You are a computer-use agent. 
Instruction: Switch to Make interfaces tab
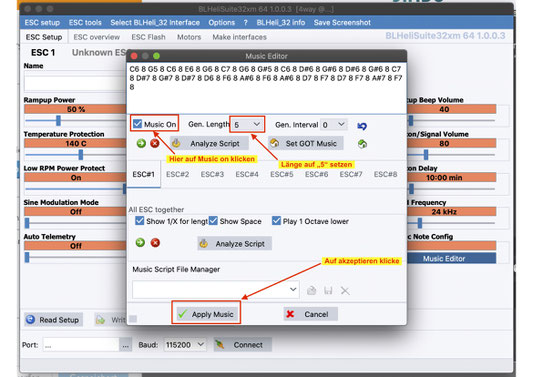239,37
